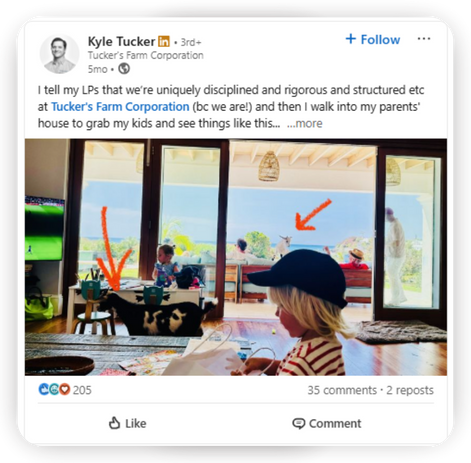This screenshot has width=471, height=463.
Task: Click the Follow button
Action: click(x=372, y=39)
